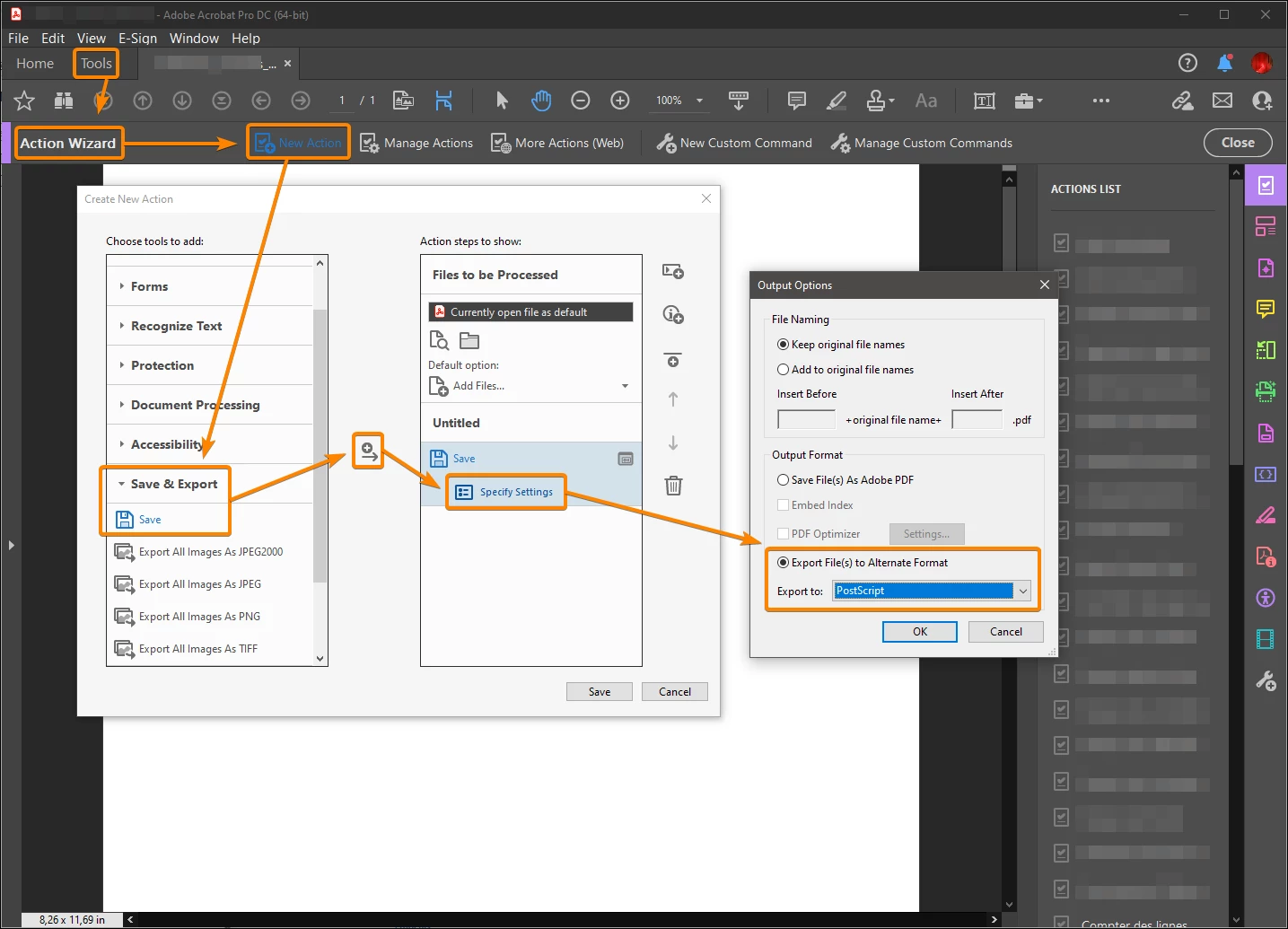
Task: Click Save in Create New Action dialog
Action: pos(600,692)
